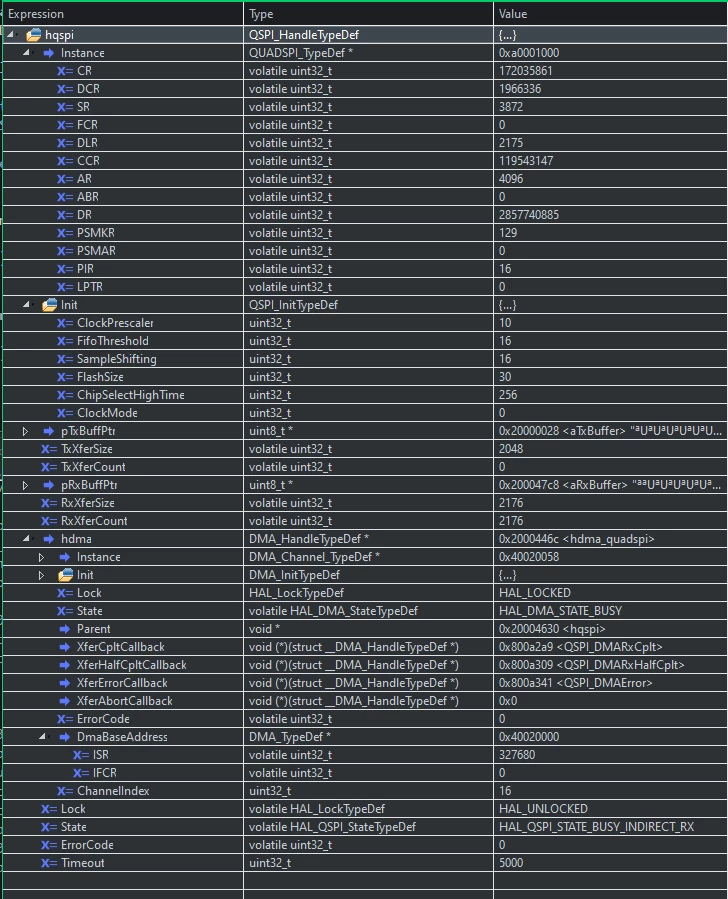The height and width of the screenshot is (899, 728).
Task: Select the TxXferSize row name
Action: point(87,449)
